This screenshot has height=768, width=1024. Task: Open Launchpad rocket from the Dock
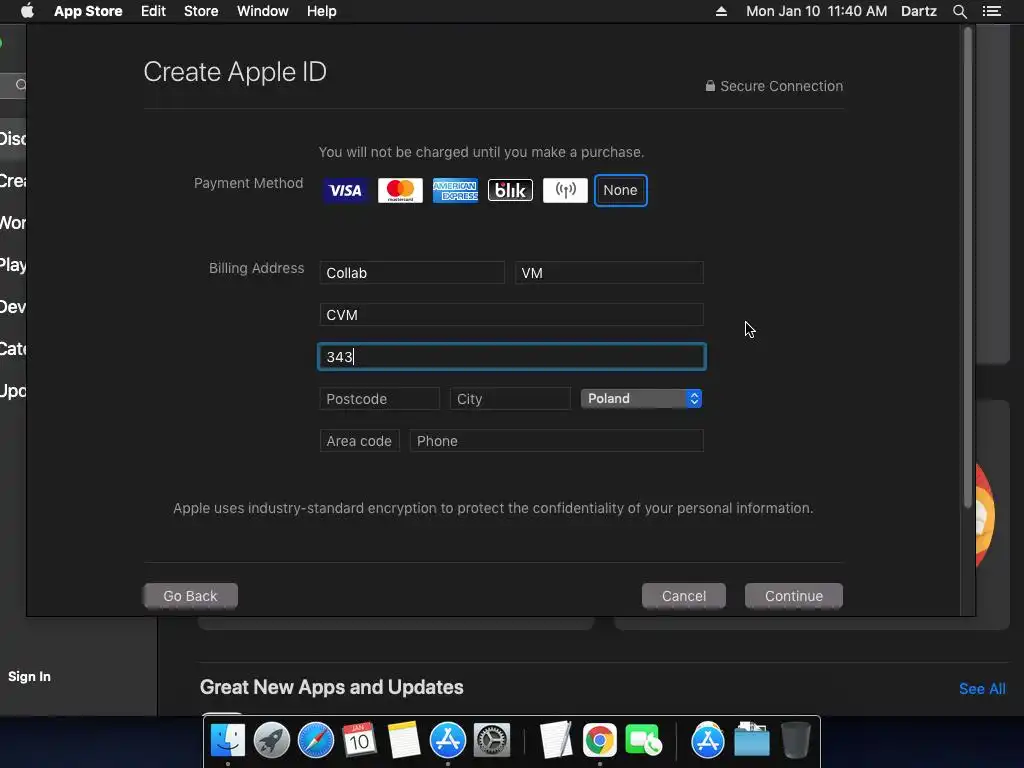tap(272, 740)
